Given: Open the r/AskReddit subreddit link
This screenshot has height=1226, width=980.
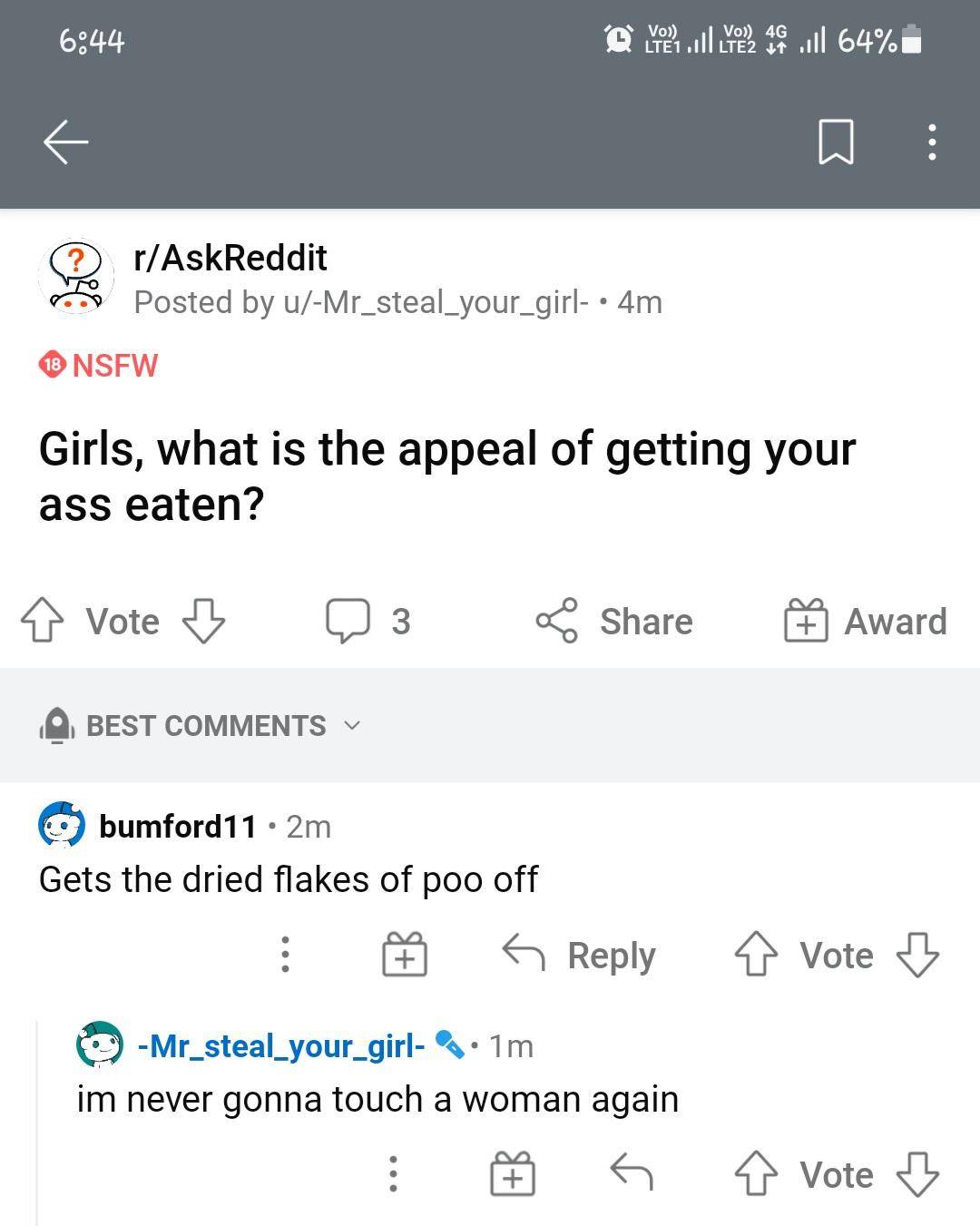Looking at the screenshot, I should 230,258.
